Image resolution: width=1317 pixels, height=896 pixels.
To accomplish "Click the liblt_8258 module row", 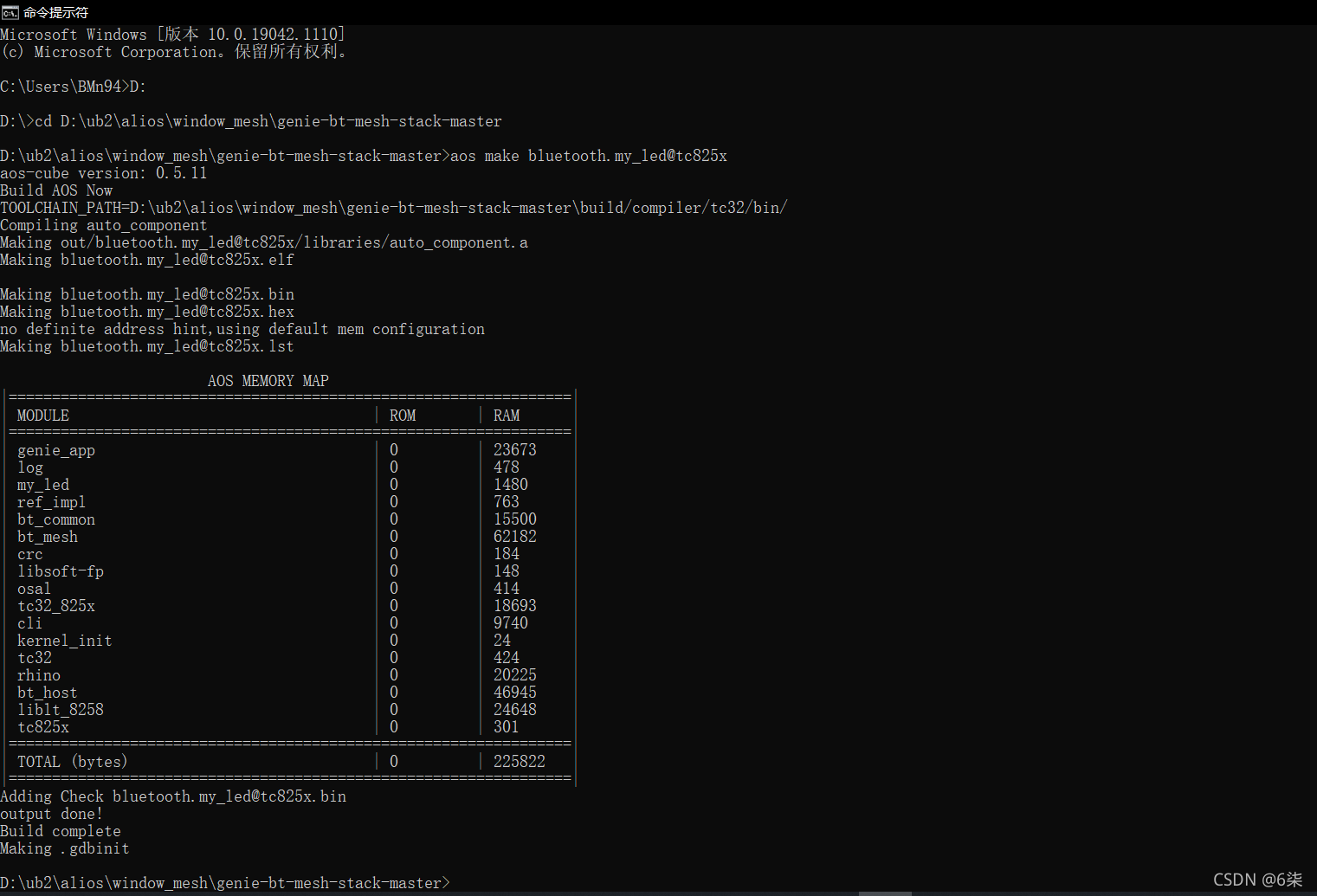I will click(290, 710).
